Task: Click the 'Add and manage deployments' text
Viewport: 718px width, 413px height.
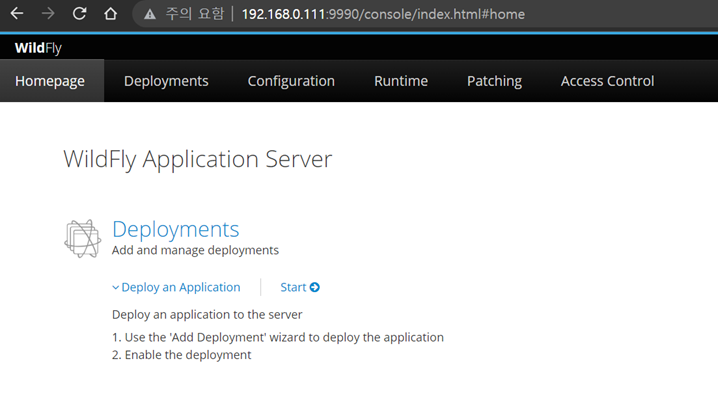Action: 196,250
